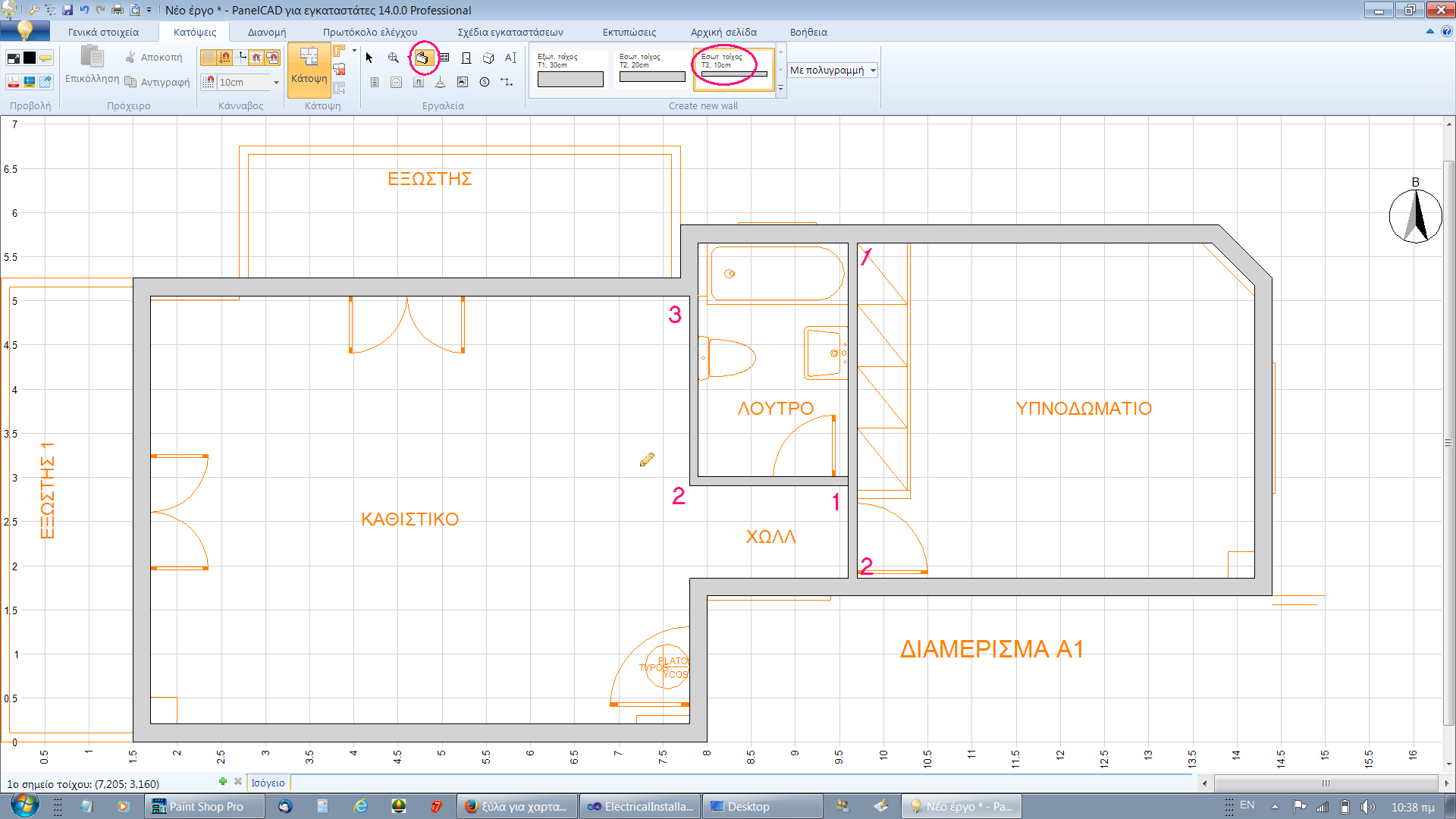
Task: Select the ceiling lamp tool
Action: (x=440, y=82)
